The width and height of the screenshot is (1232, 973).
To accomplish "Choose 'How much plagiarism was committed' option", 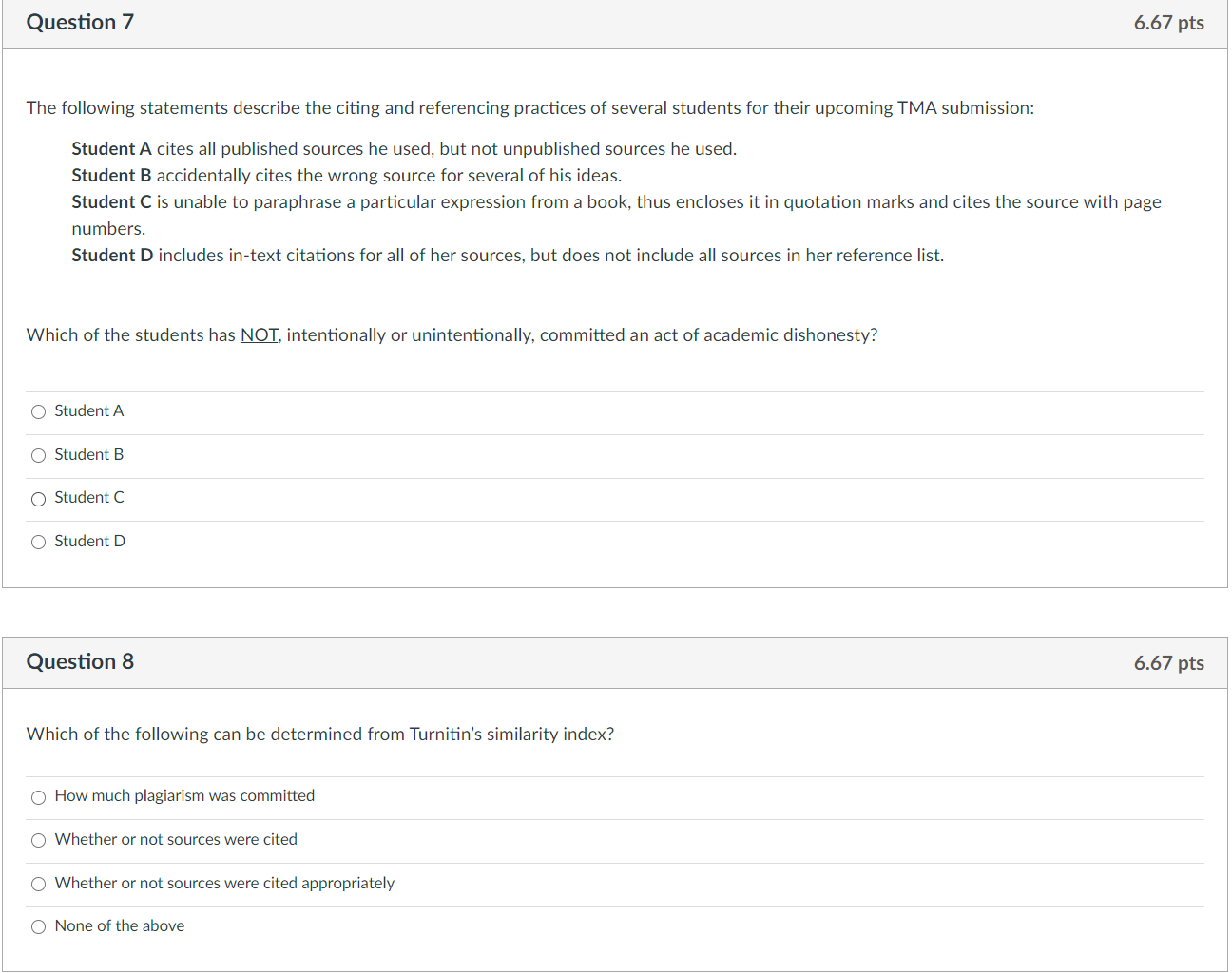I will tap(38, 797).
